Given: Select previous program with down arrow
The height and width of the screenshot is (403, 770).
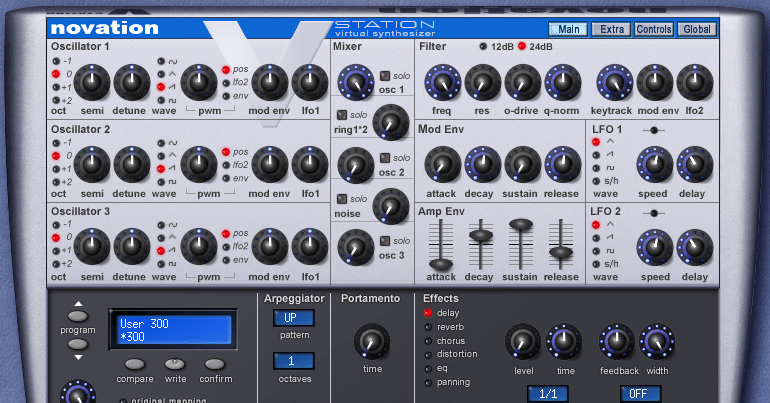Looking at the screenshot, I should tap(78, 344).
